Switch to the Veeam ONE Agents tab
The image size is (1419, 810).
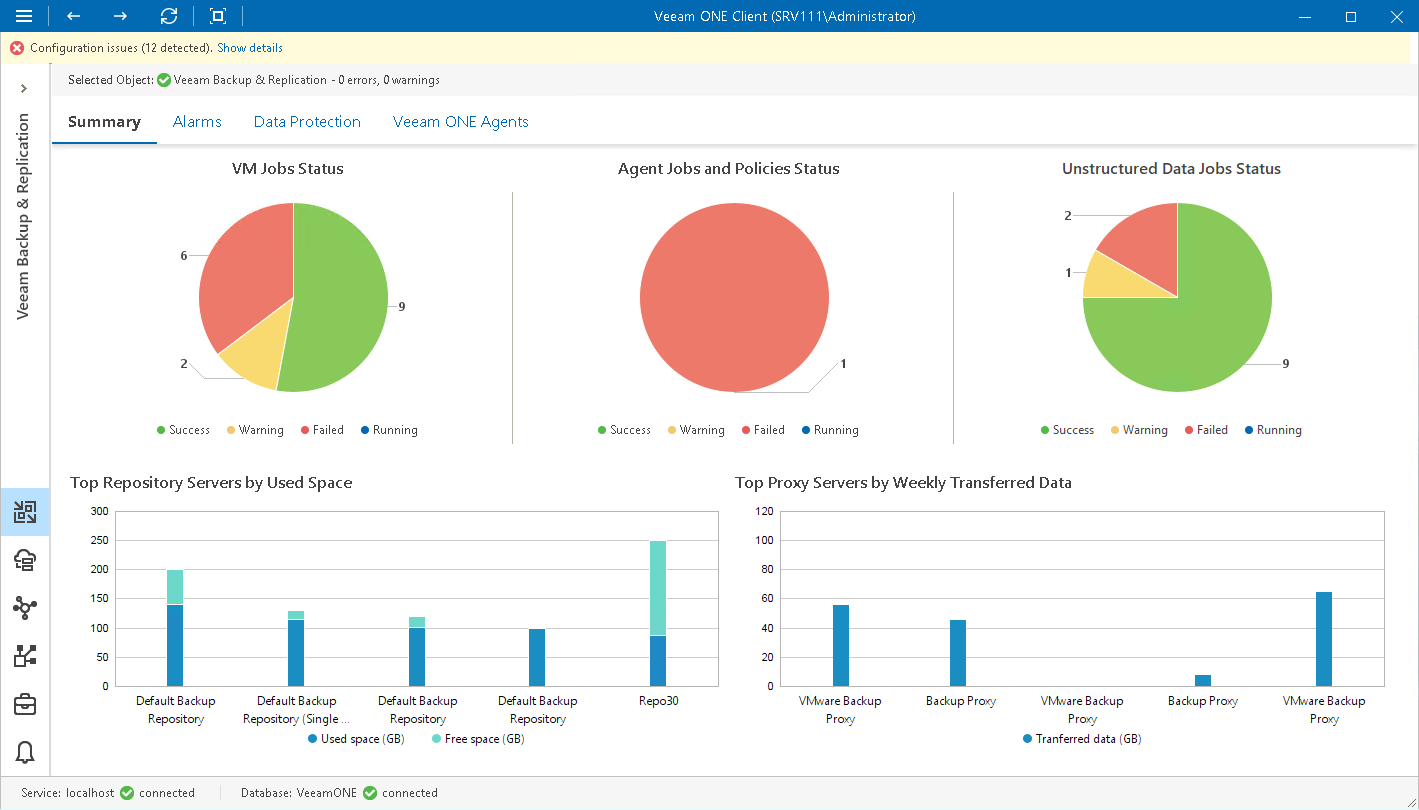click(461, 121)
